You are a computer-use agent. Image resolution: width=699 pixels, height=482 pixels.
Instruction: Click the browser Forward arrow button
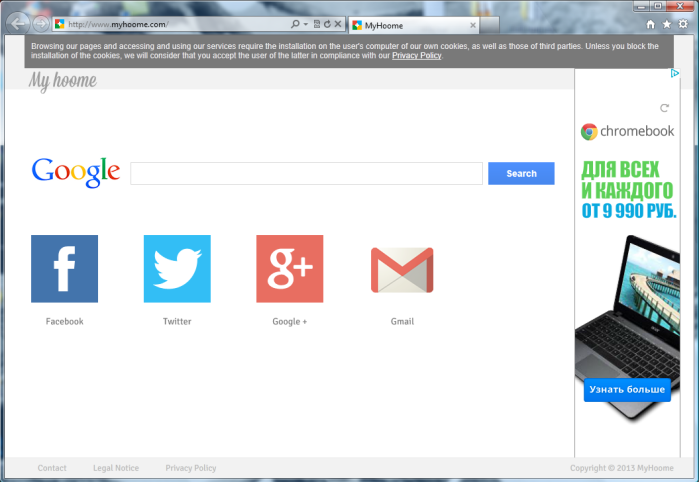[x=41, y=24]
